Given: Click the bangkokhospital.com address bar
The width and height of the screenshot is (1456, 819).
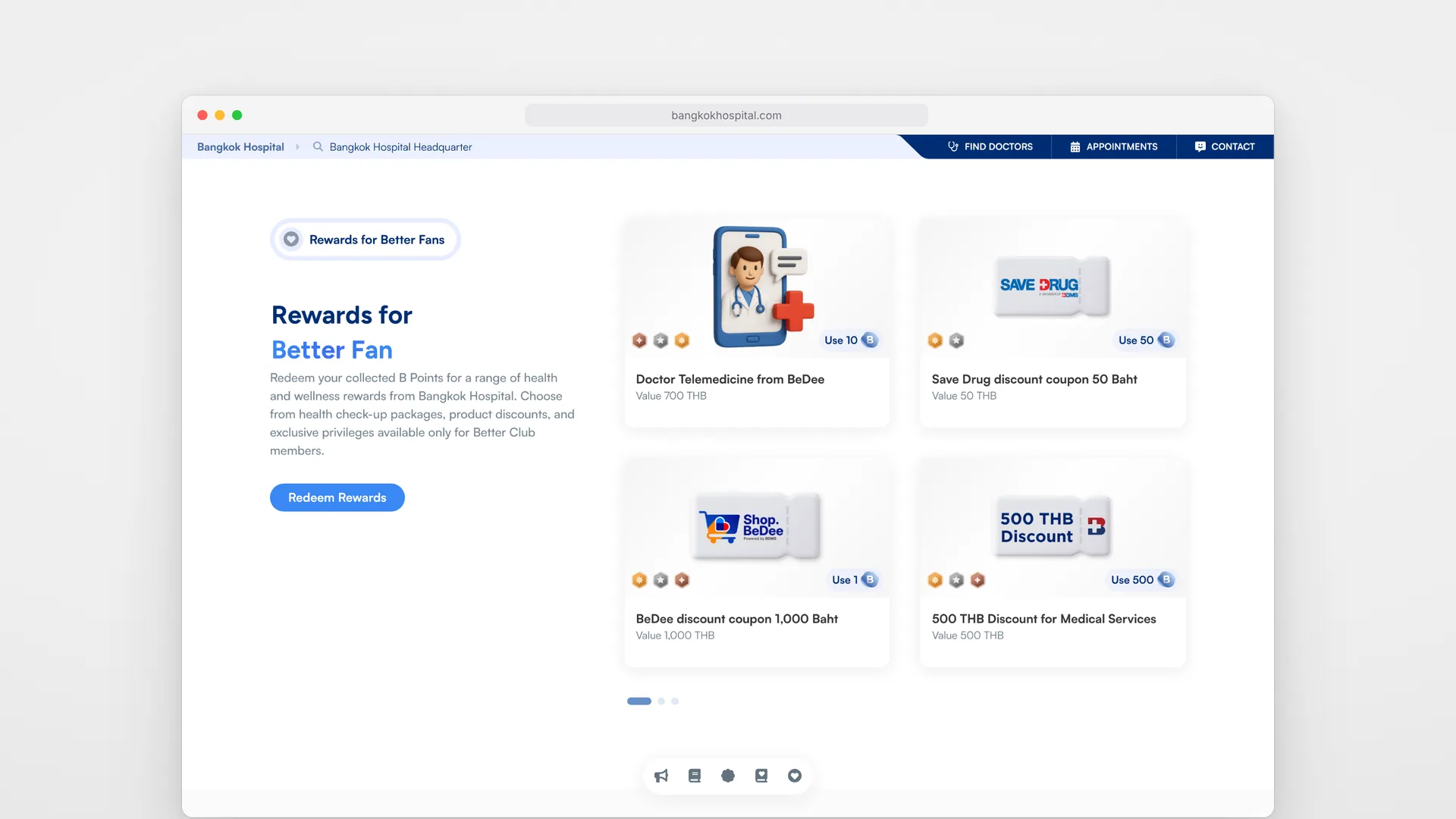Looking at the screenshot, I should point(726,115).
